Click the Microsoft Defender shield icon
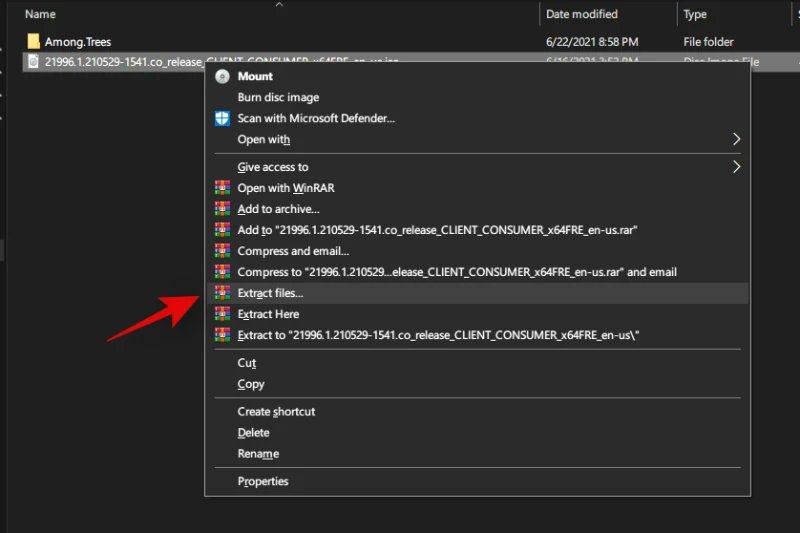Image resolution: width=800 pixels, height=533 pixels. click(222, 118)
